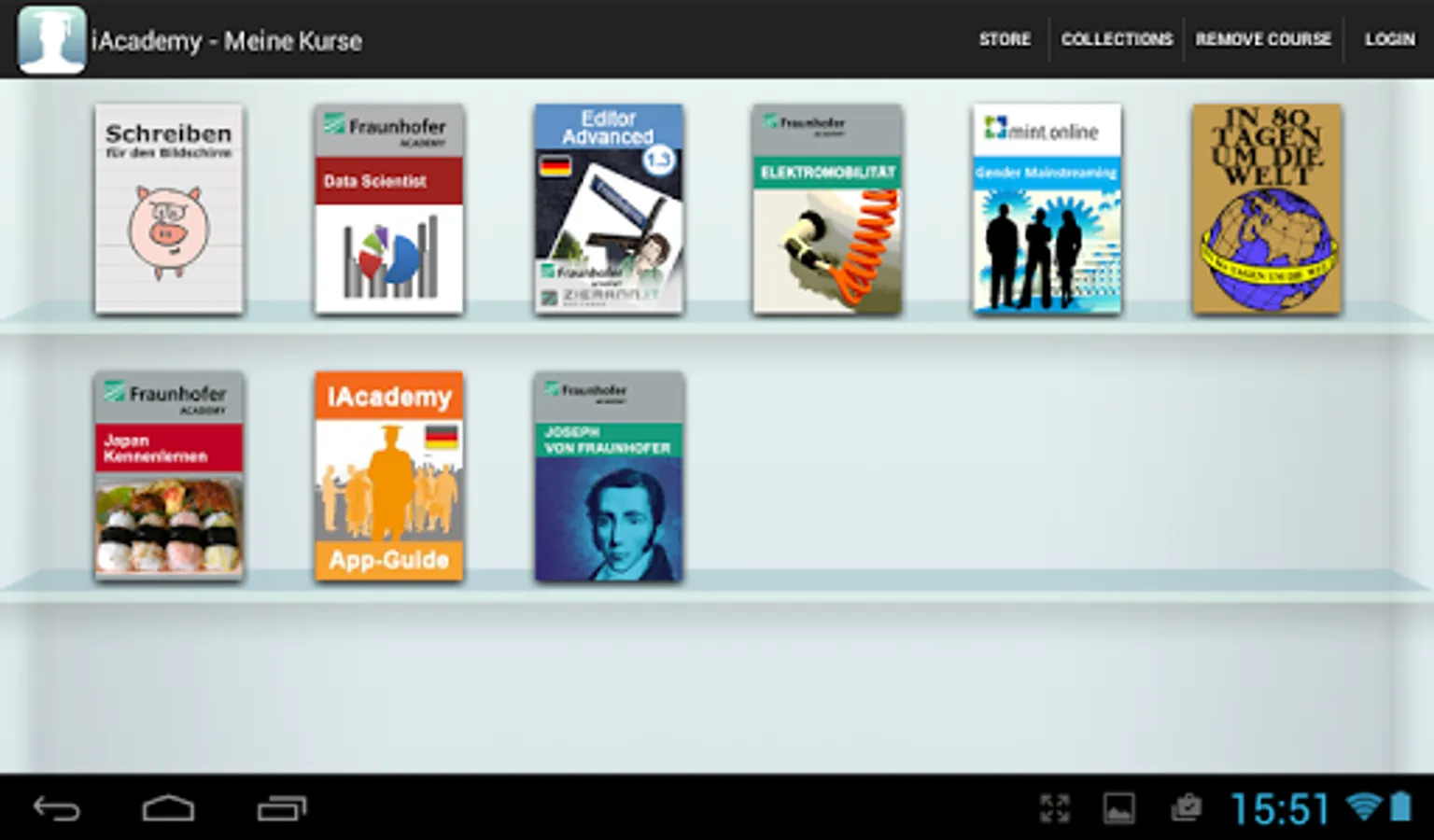Tap the iAcademy - Meine Kurse title
1434x840 pixels.
[227, 41]
